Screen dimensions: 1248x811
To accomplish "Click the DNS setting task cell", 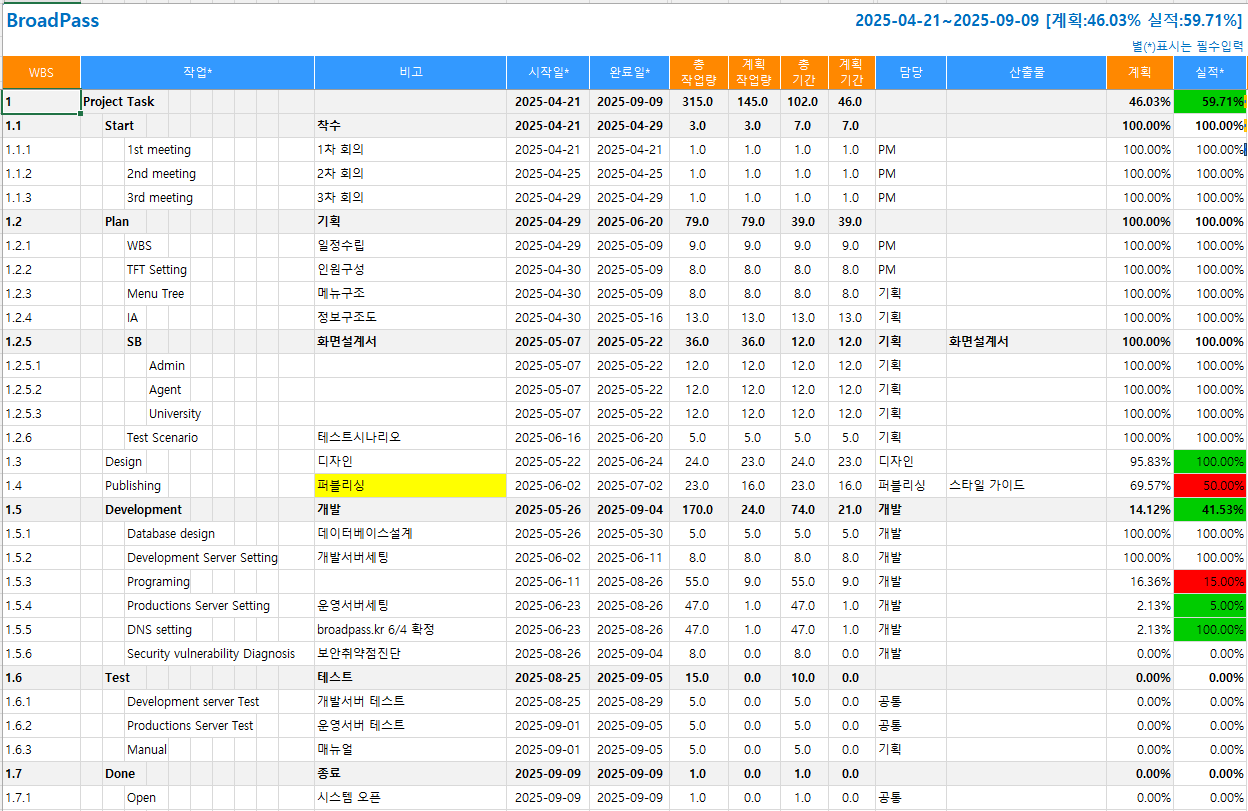I will coord(159,630).
